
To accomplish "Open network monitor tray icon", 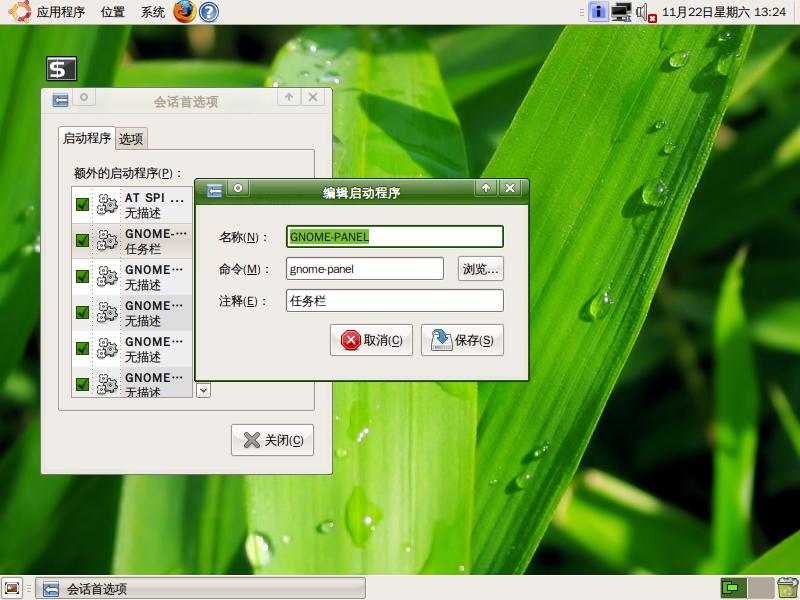I will pos(621,12).
